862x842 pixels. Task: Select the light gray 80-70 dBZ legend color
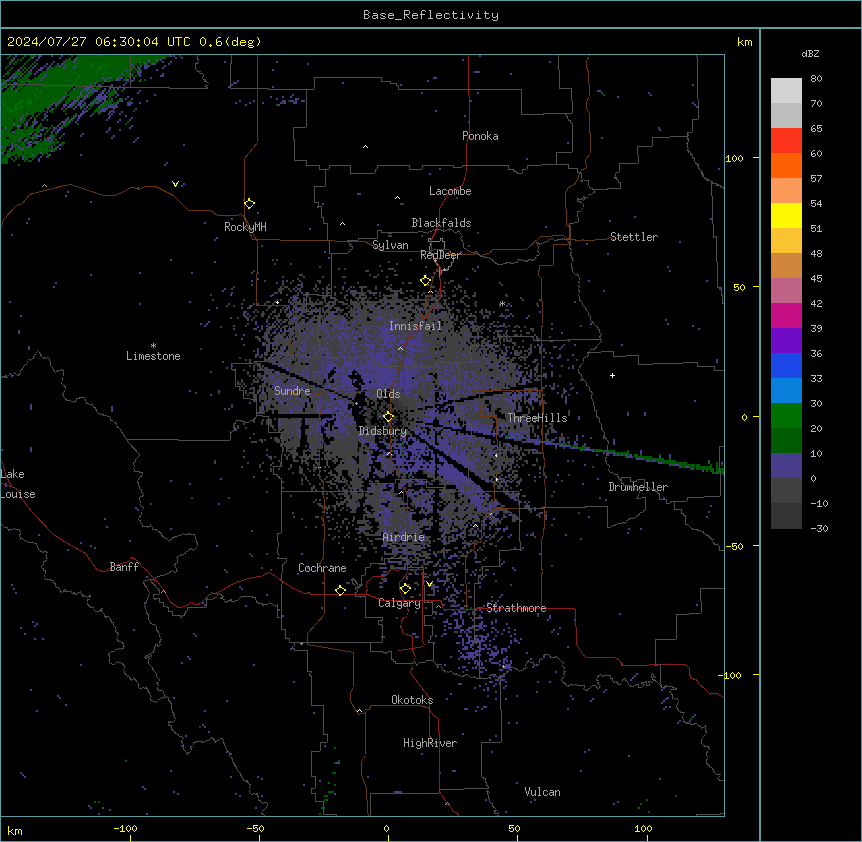tap(786, 91)
